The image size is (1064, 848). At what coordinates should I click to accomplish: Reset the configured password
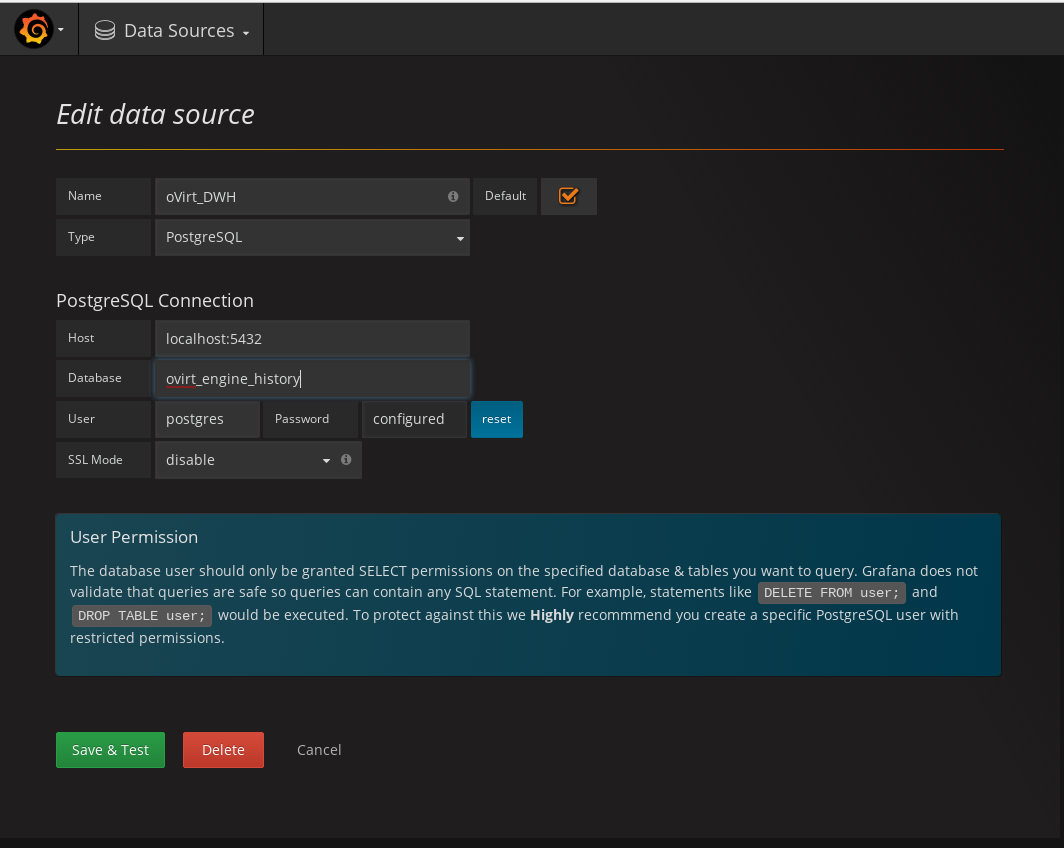tap(496, 419)
